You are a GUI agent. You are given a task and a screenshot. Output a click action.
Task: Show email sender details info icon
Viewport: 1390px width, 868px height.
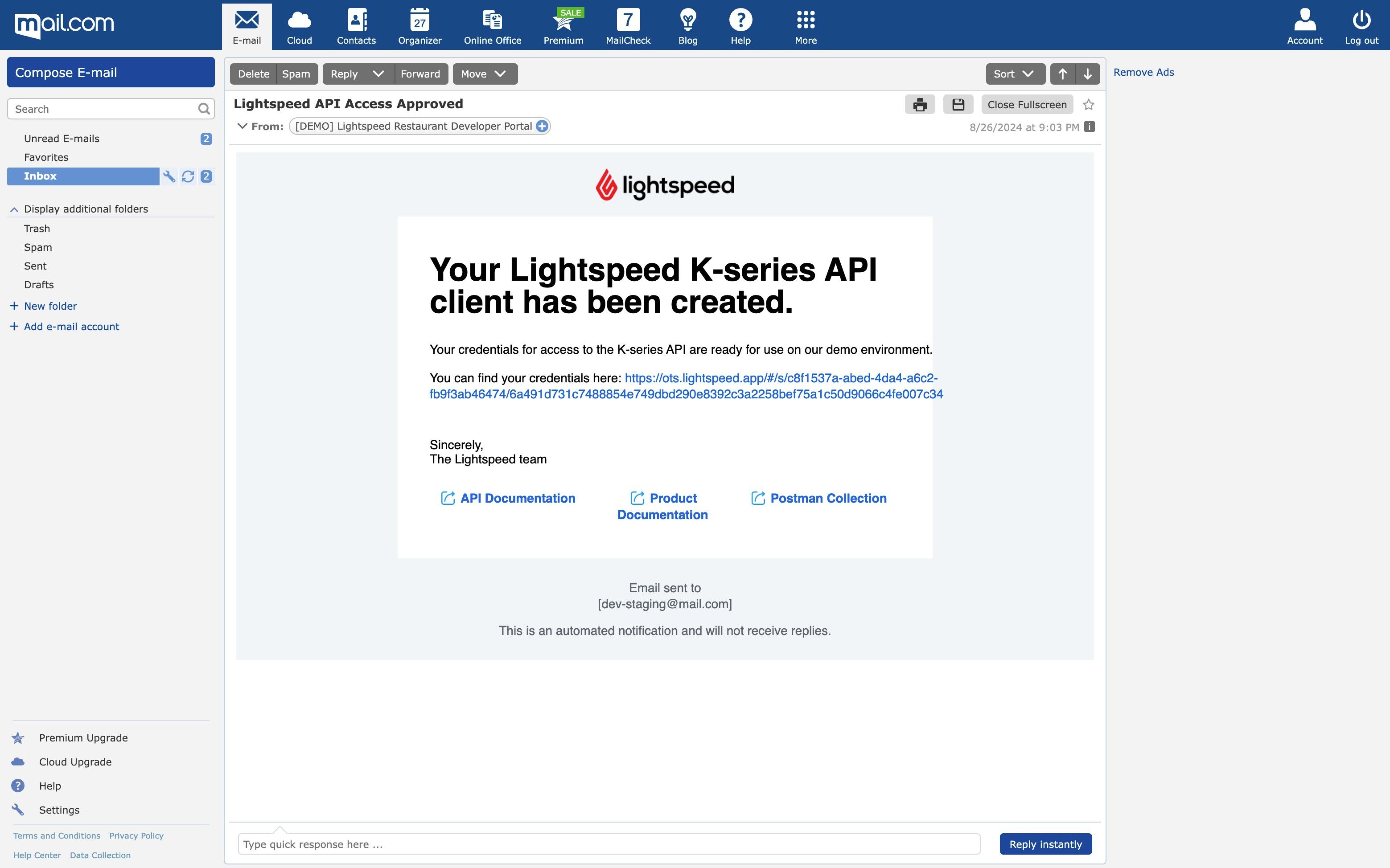pos(1089,127)
